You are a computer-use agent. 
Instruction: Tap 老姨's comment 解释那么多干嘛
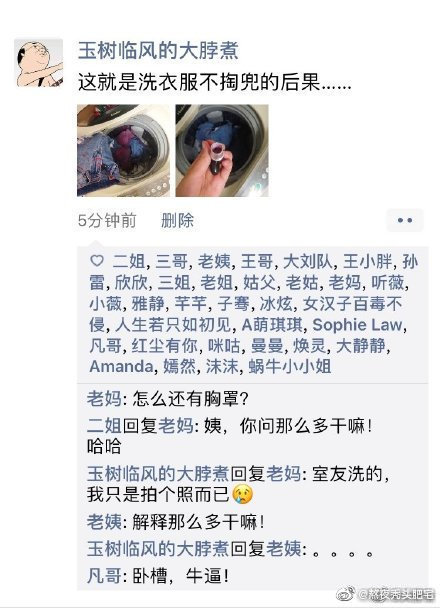176,522
